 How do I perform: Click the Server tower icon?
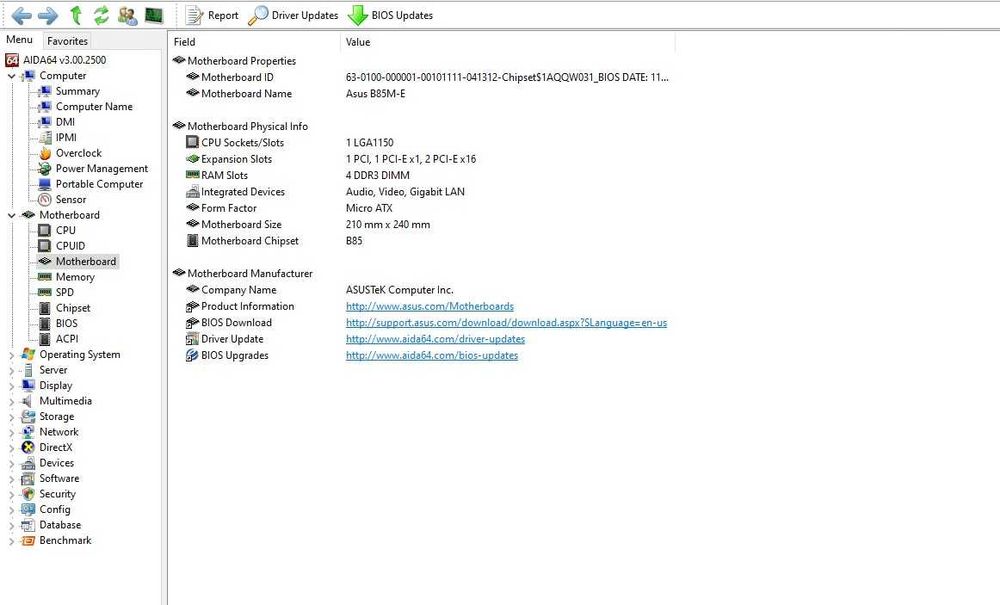tap(28, 370)
